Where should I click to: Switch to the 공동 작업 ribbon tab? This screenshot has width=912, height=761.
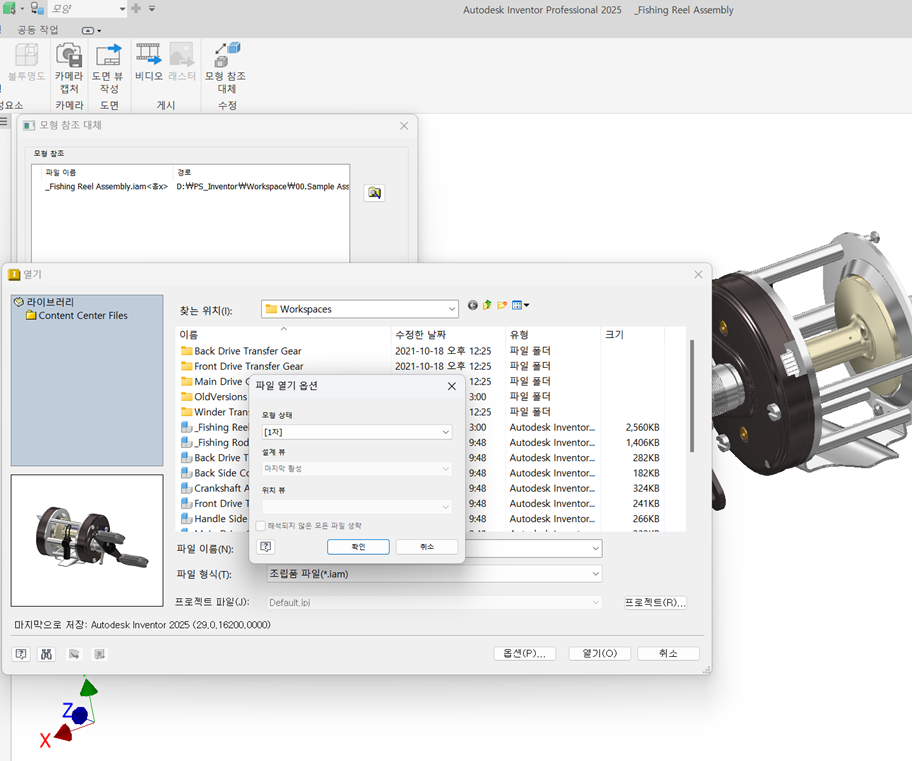pos(38,30)
